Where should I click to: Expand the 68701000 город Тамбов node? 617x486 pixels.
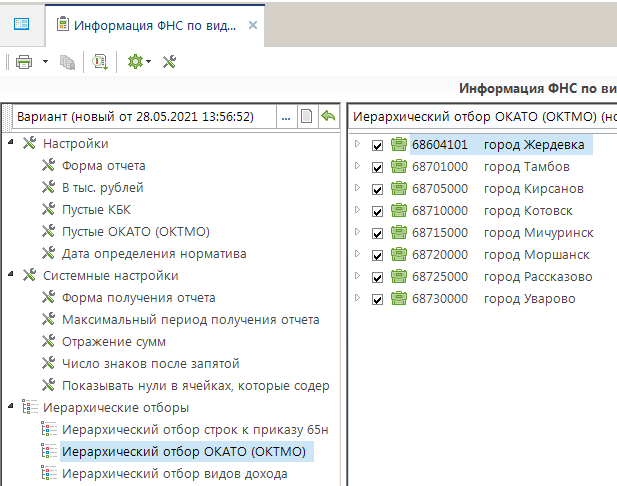[x=357, y=166]
